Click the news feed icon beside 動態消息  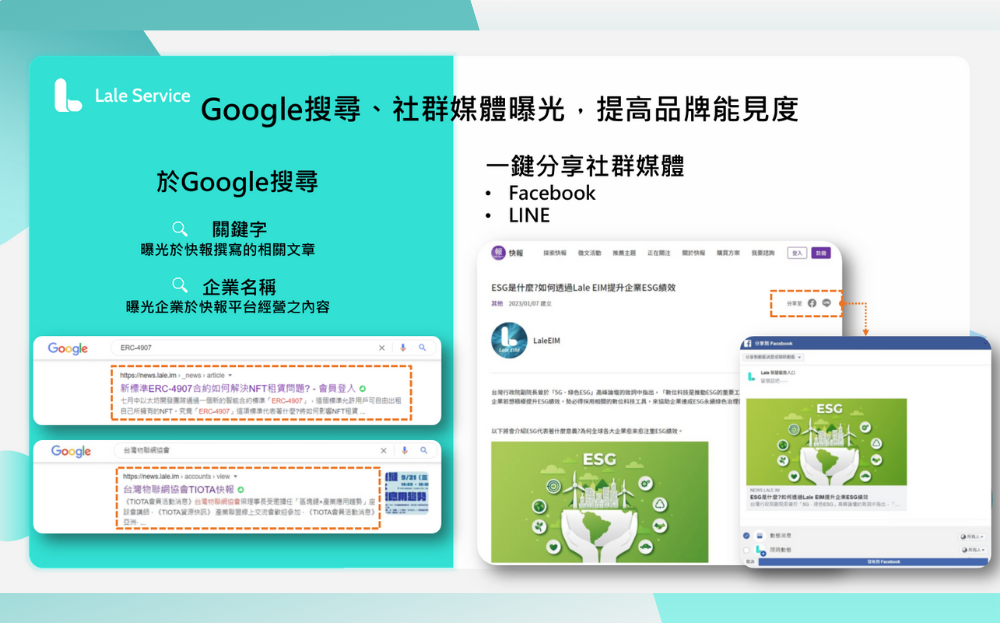[760, 536]
